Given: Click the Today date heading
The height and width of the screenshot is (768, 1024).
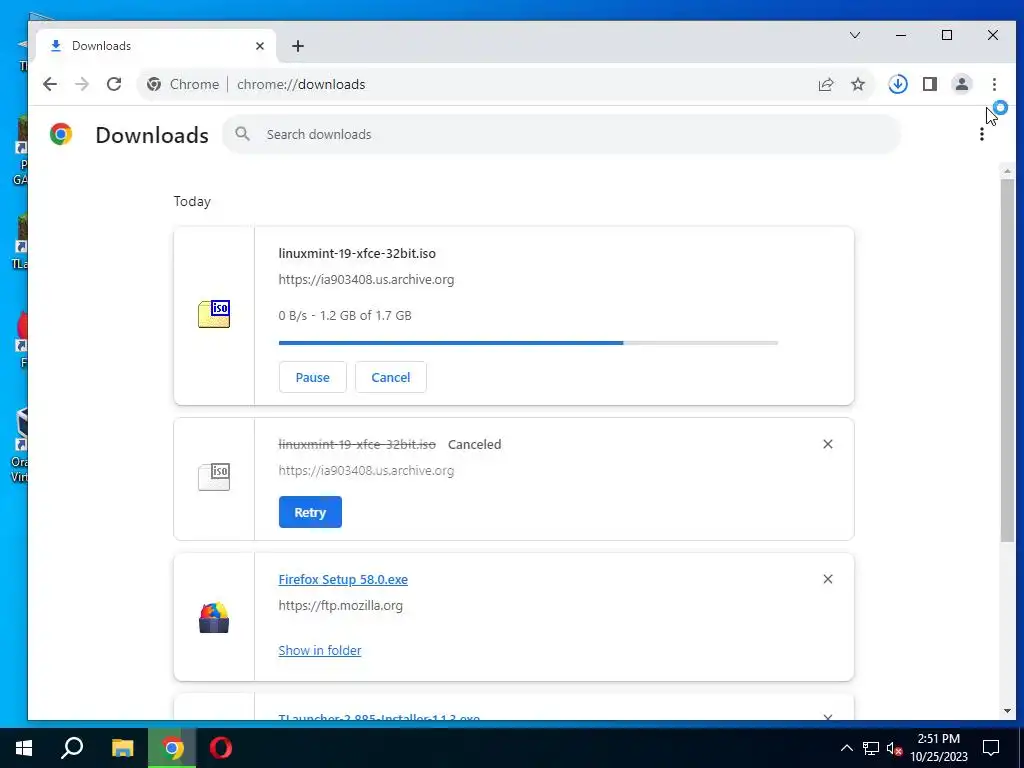Looking at the screenshot, I should tap(192, 201).
